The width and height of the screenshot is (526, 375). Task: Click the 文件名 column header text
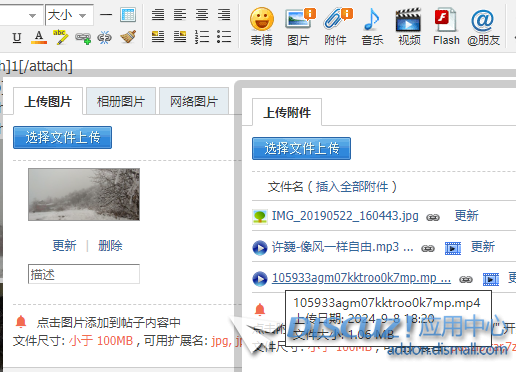[285, 186]
